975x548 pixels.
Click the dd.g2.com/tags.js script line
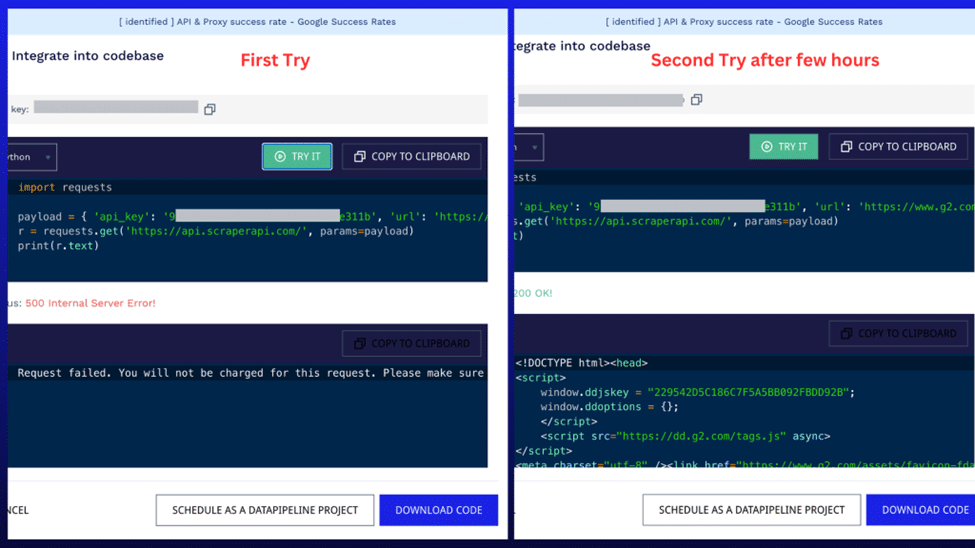(685, 437)
